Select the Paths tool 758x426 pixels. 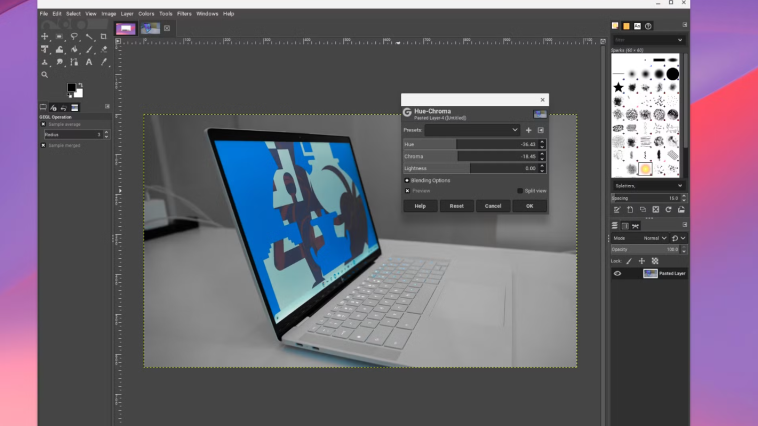point(74,62)
